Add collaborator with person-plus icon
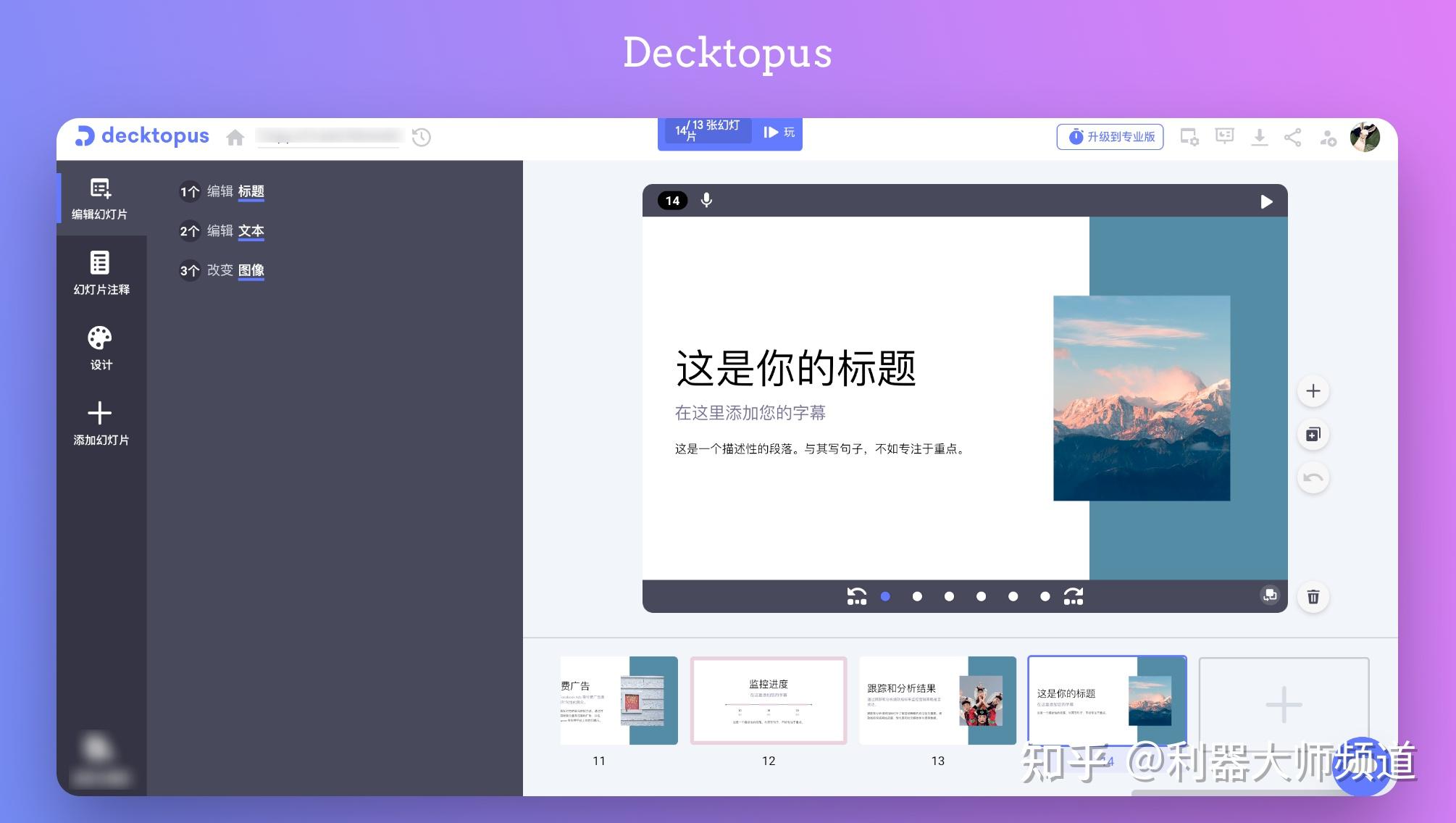Screen dimensions: 1456x823 click(1328, 138)
